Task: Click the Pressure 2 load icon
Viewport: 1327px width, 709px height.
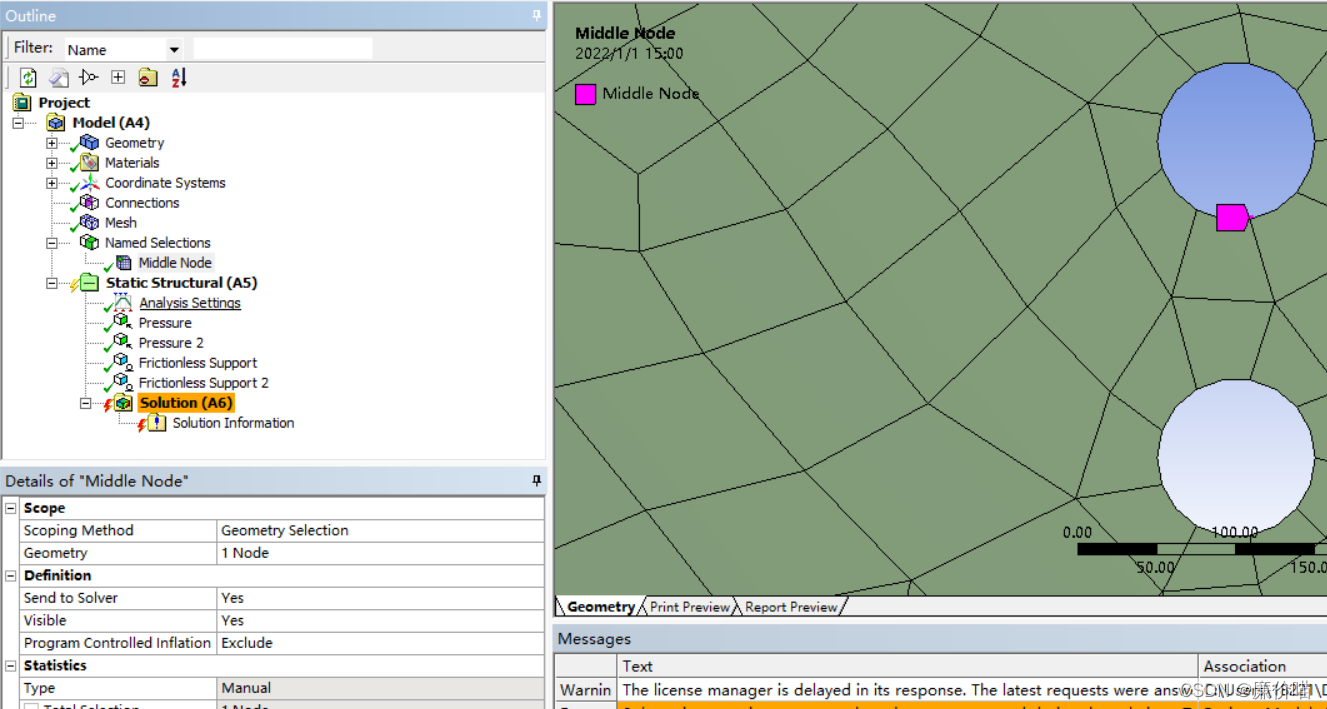Action: [x=123, y=343]
